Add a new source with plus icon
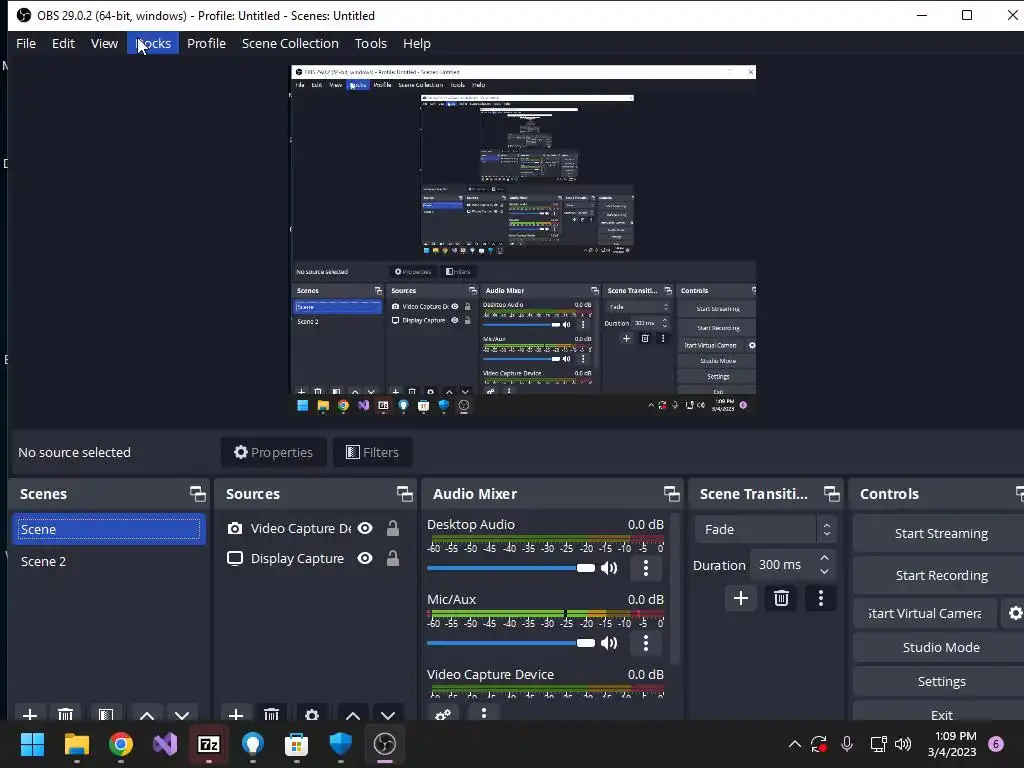1024x768 pixels. point(236,714)
